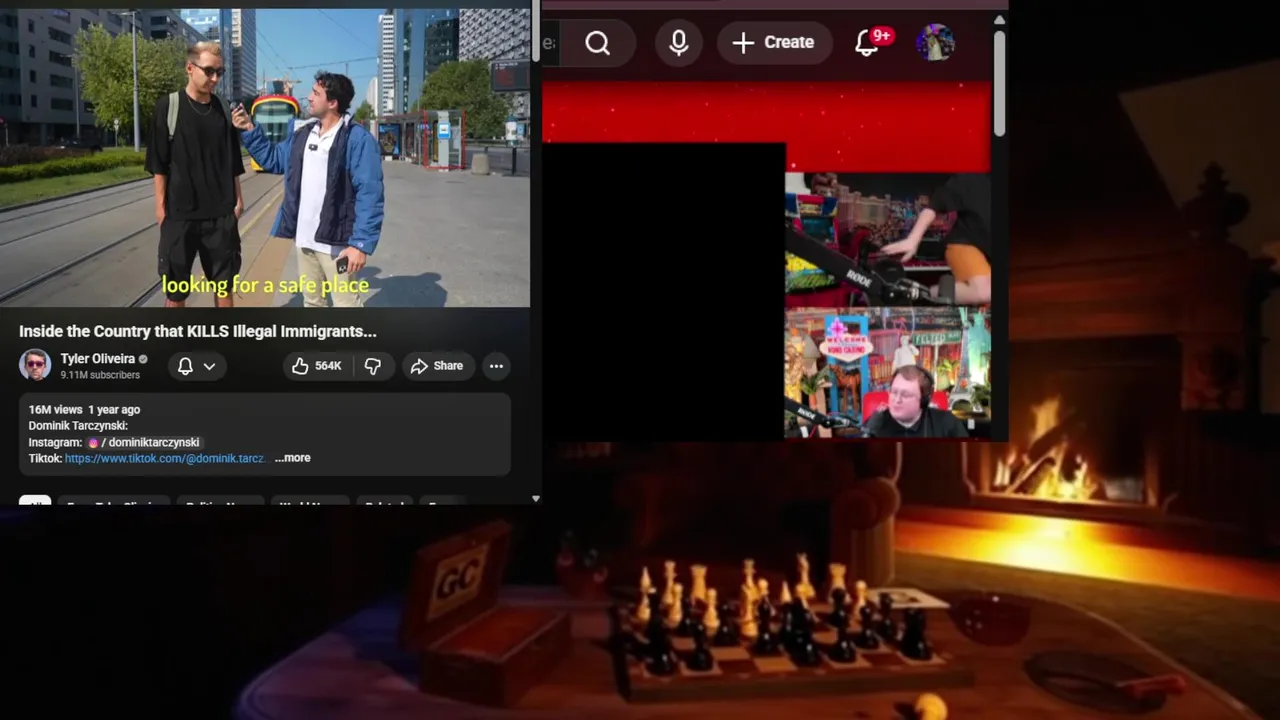Open the three-dot more actions menu
The image size is (1280, 720).
click(496, 366)
